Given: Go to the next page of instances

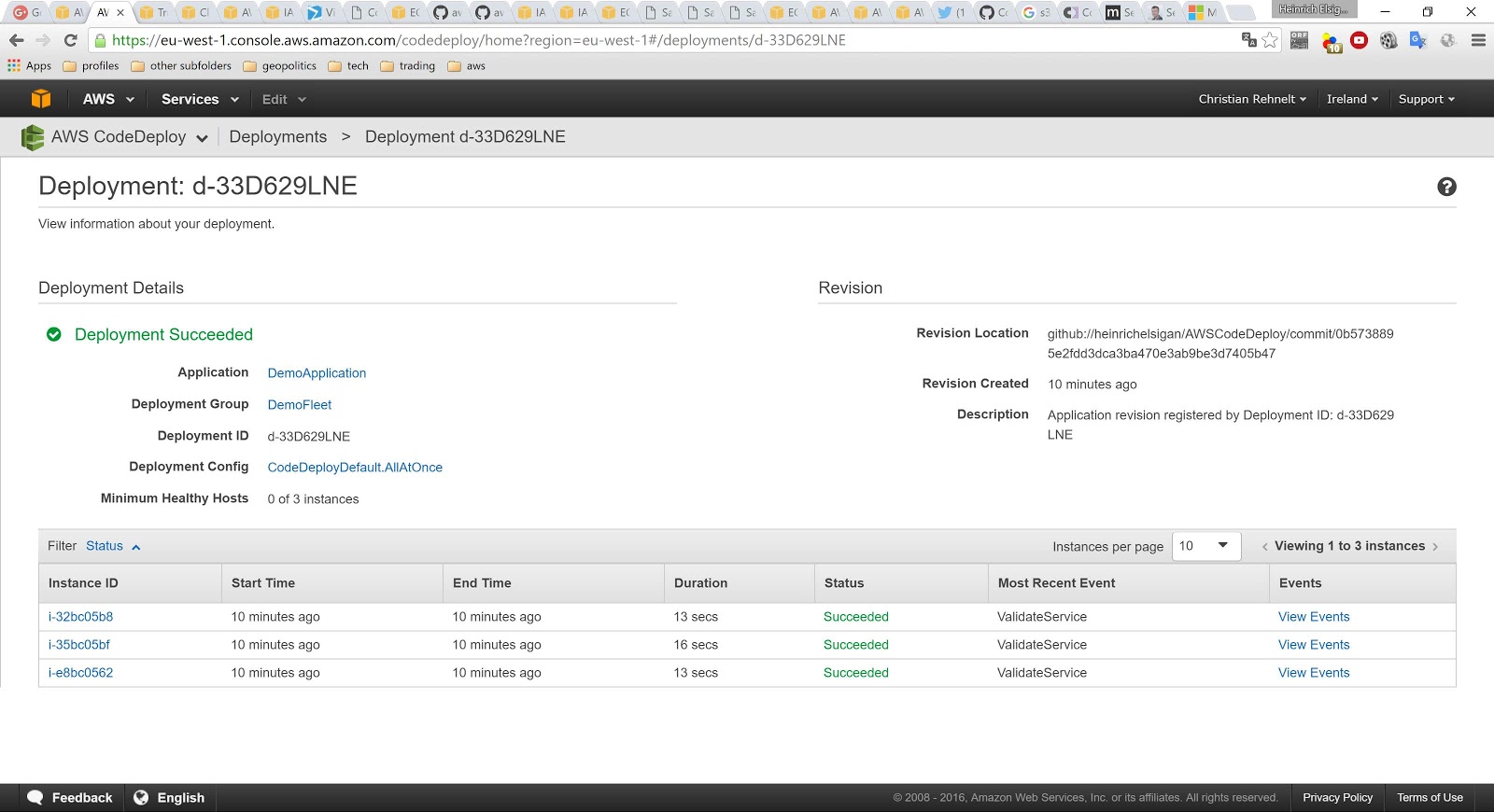Looking at the screenshot, I should click(1435, 547).
